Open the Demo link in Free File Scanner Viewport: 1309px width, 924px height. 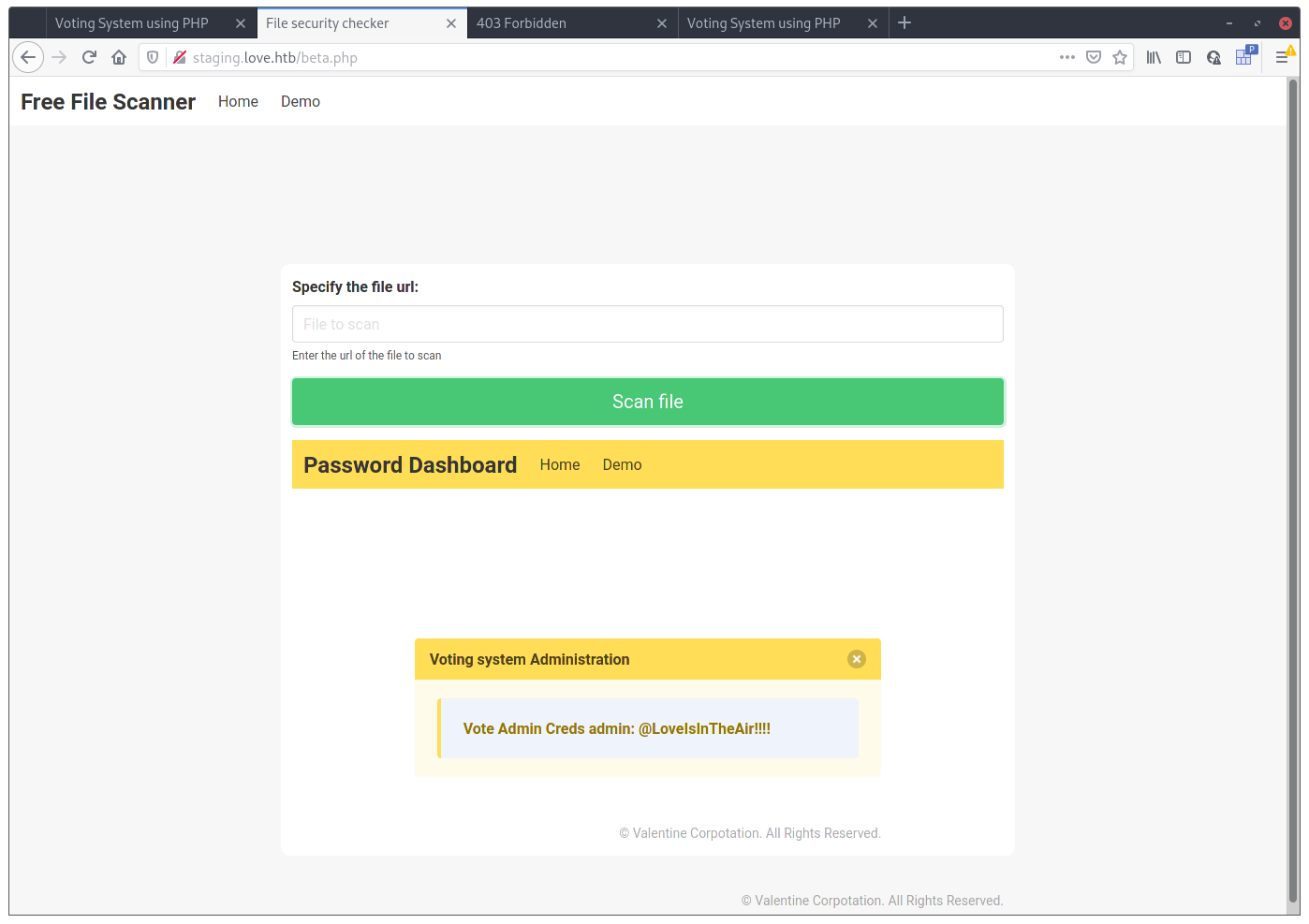(x=300, y=101)
